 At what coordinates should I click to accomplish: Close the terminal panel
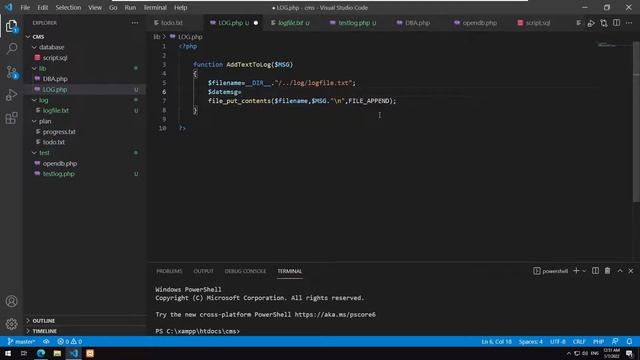tap(631, 271)
